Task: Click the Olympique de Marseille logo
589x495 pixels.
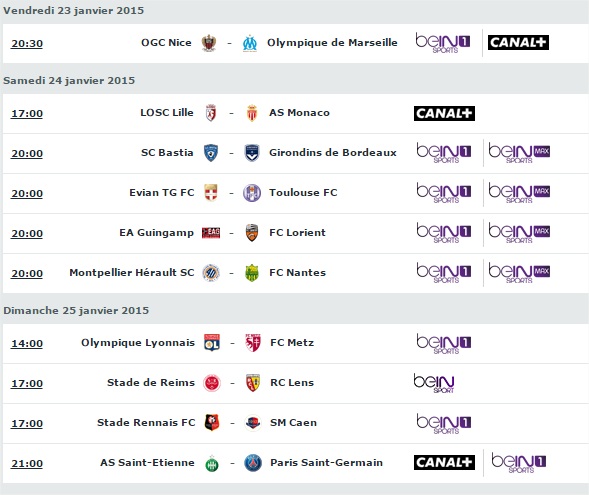Action: pyautogui.click(x=250, y=43)
